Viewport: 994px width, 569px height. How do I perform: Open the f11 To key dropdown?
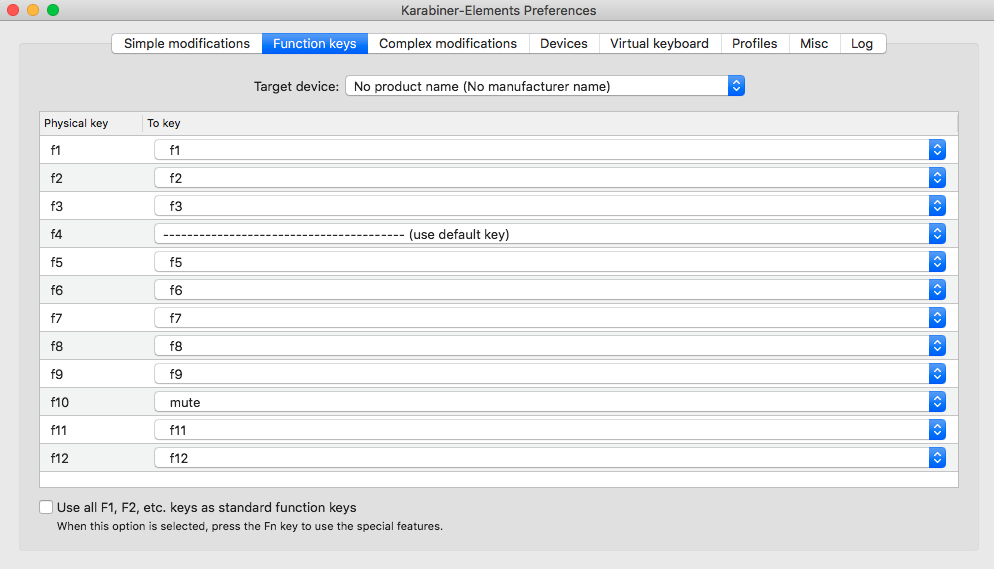550,430
